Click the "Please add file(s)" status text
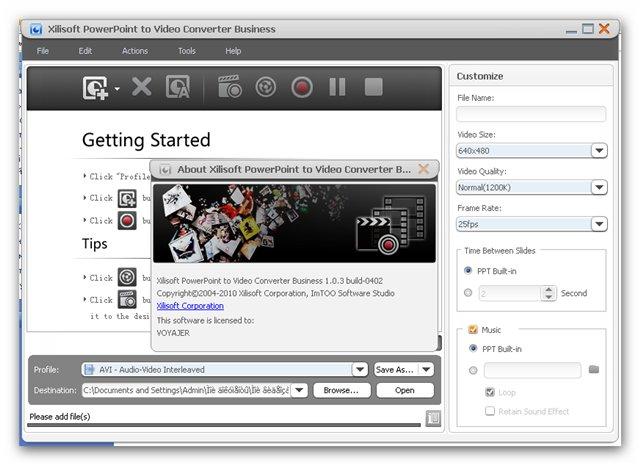 point(60,416)
